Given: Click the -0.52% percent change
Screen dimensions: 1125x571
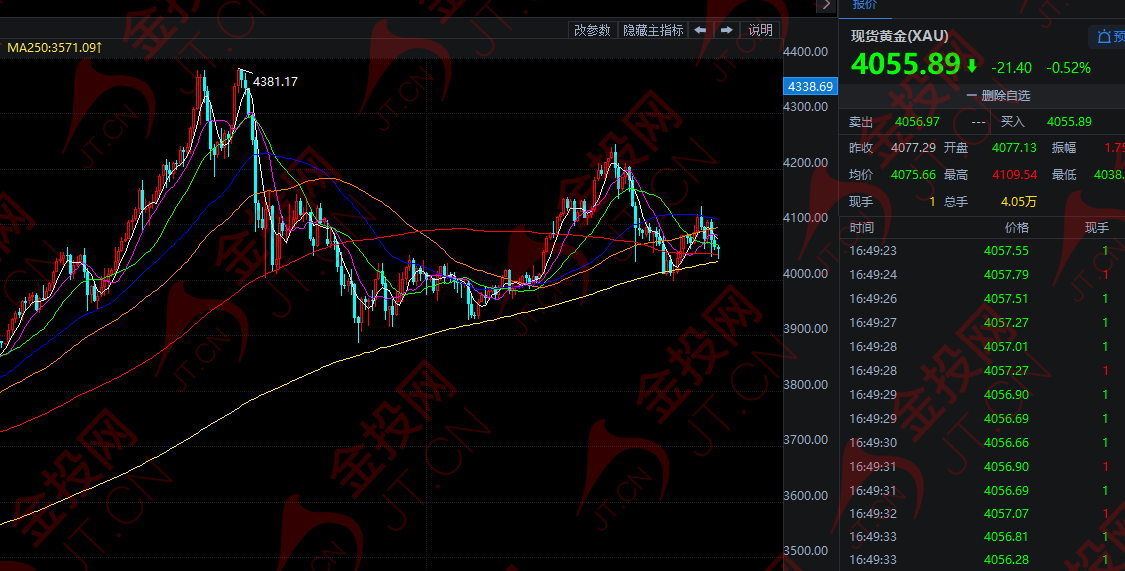Looking at the screenshot, I should click(x=1068, y=68).
